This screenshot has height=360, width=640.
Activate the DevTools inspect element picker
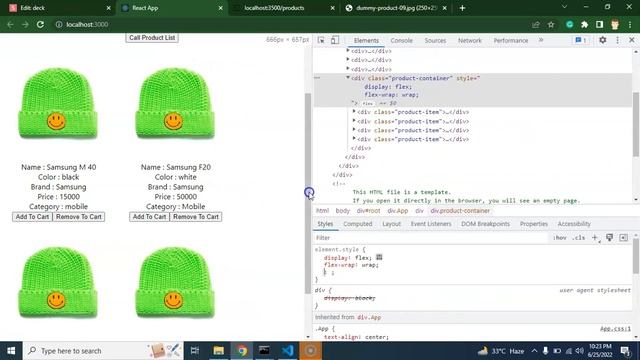click(x=321, y=40)
